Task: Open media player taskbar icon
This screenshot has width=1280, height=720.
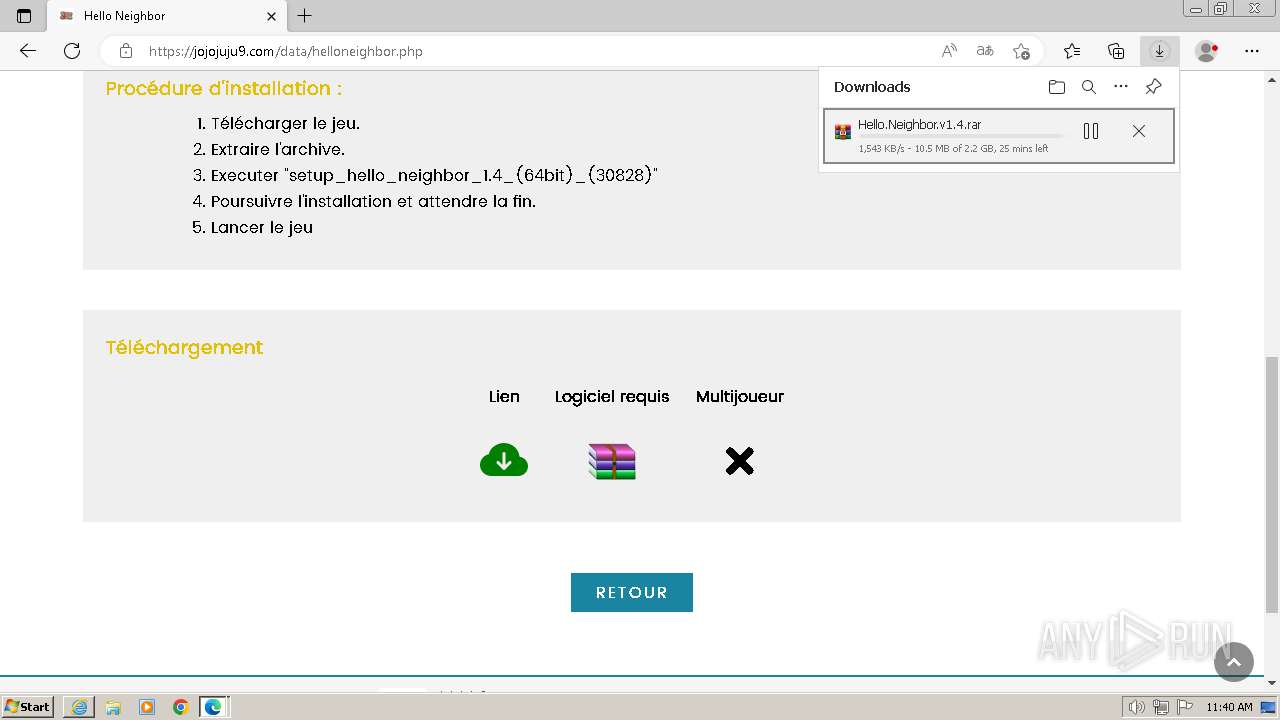Action: [x=147, y=707]
